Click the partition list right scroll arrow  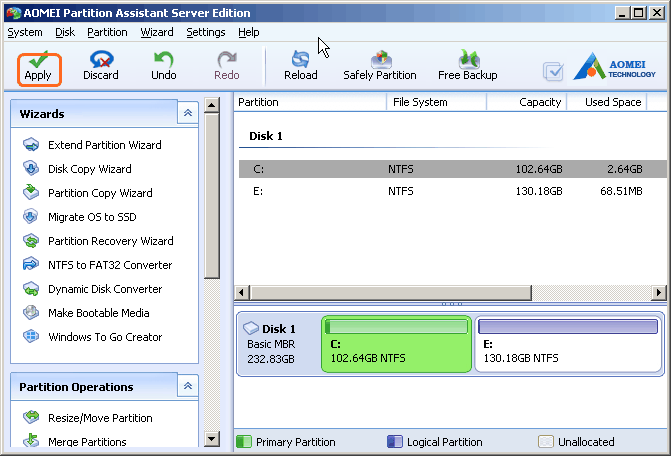[659, 293]
